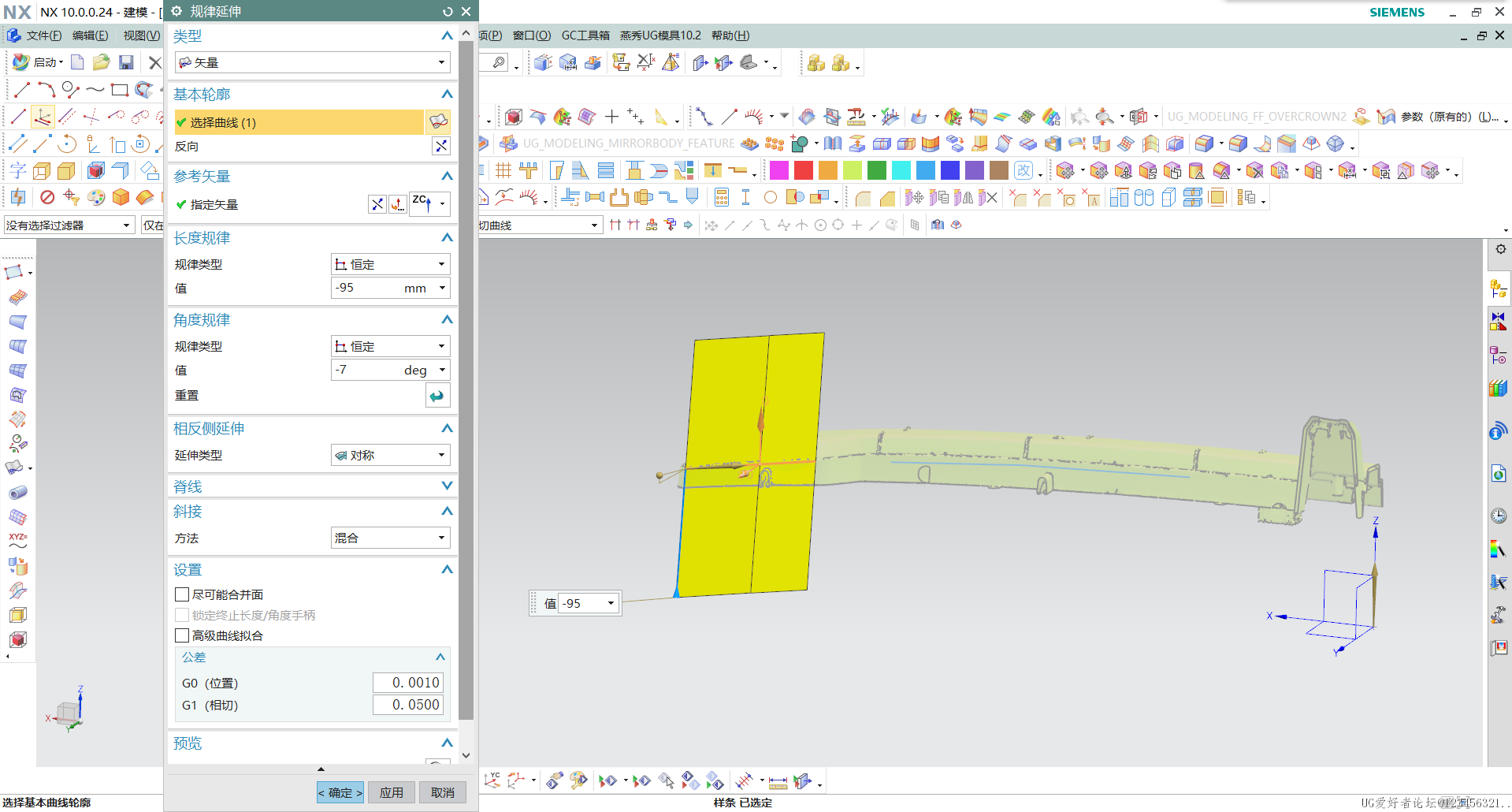
Task: Toggle the 尽可能合并面 checkbox
Action: pyautogui.click(x=182, y=594)
